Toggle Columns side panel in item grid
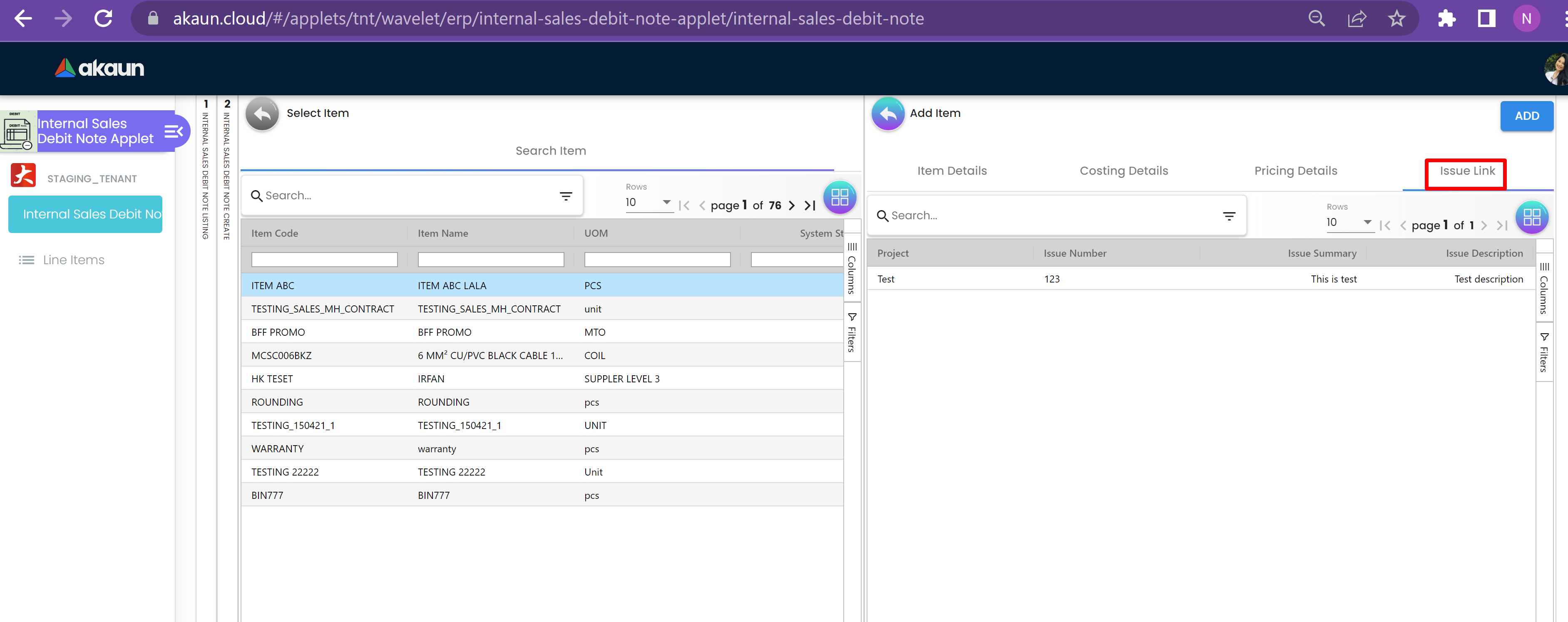 pos(852,268)
